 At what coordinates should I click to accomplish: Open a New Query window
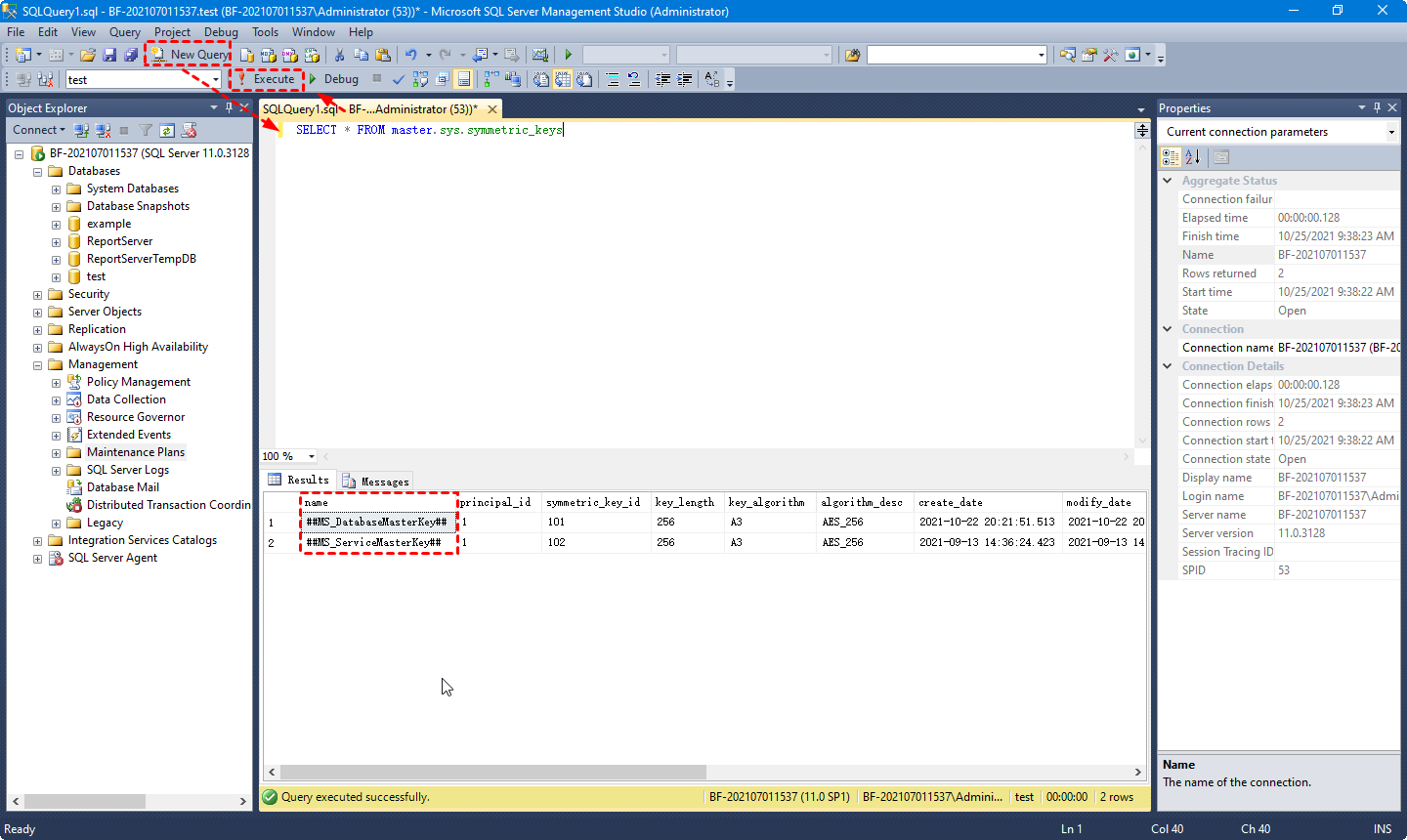(x=191, y=55)
